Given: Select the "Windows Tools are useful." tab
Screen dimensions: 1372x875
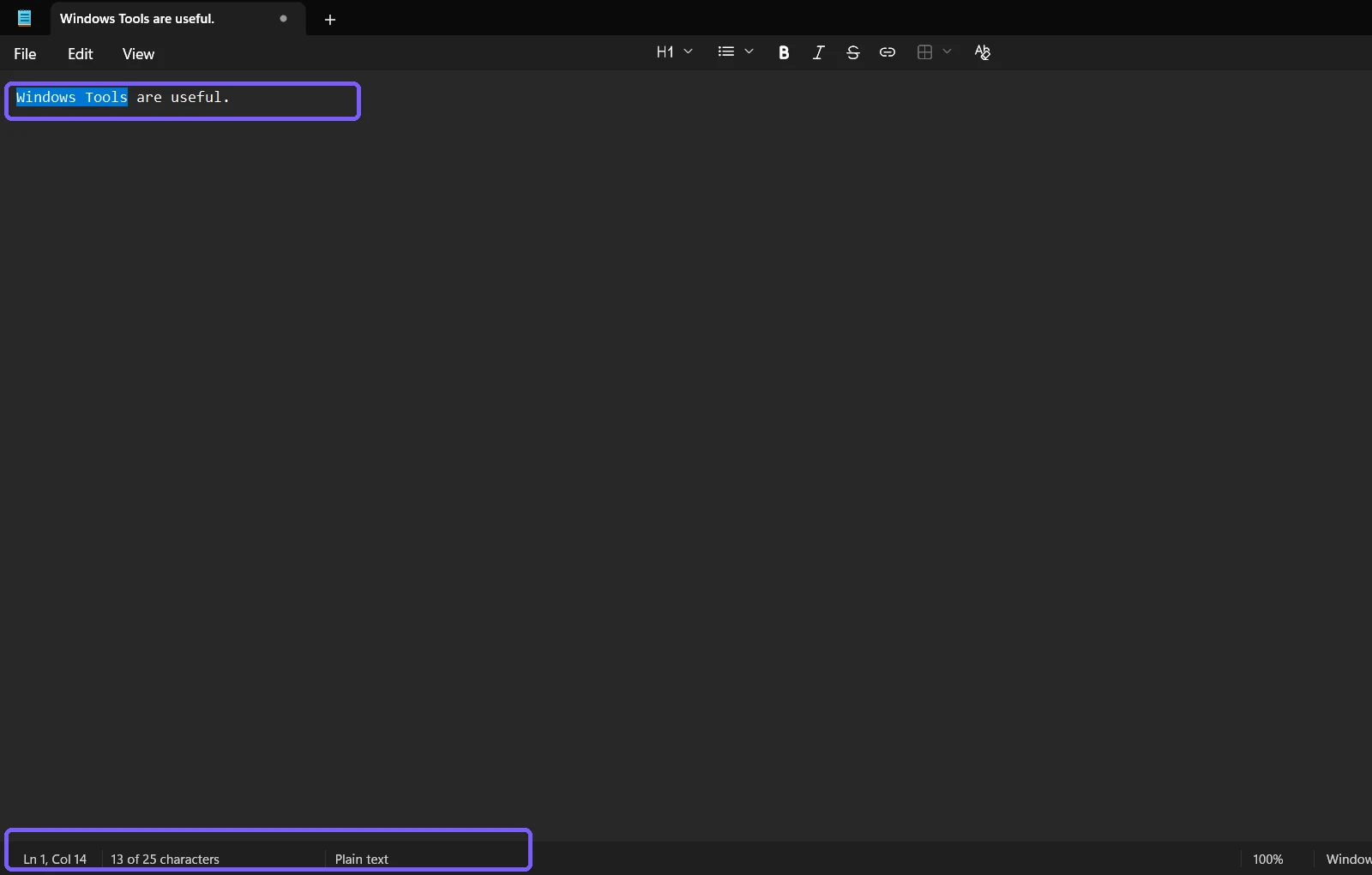Looking at the screenshot, I should (178, 19).
